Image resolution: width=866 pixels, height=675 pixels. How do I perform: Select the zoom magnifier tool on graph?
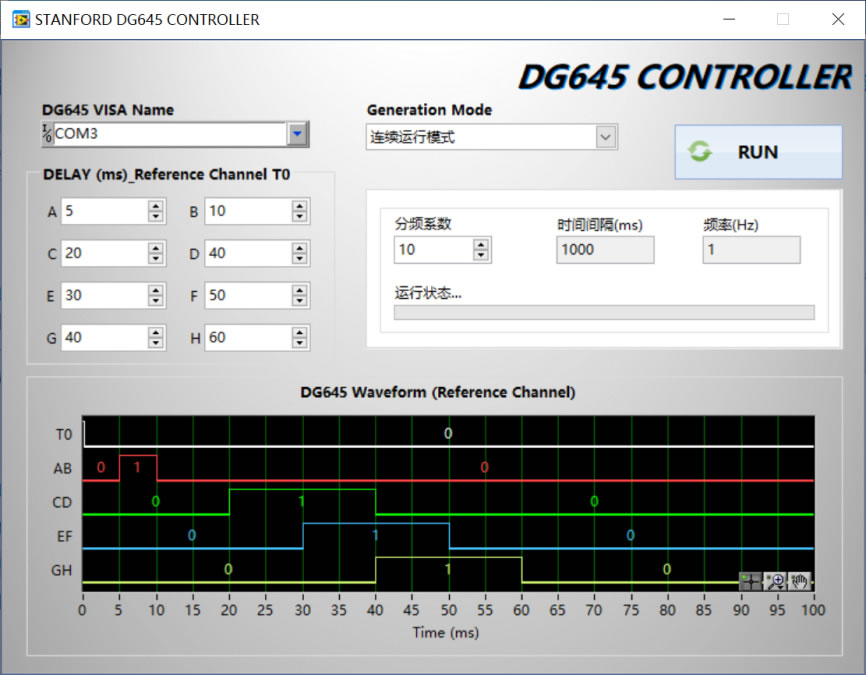tap(775, 580)
